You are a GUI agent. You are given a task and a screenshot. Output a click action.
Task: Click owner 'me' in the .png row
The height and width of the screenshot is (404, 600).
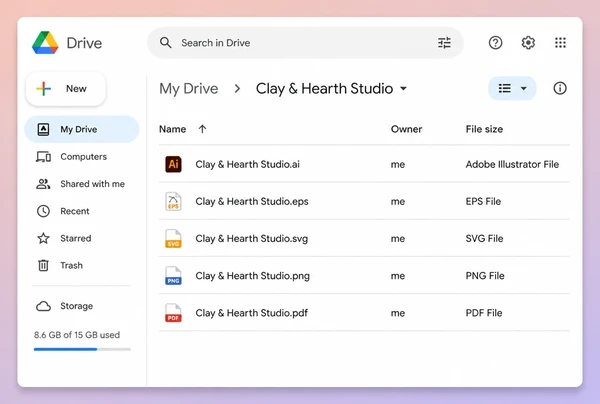point(398,276)
